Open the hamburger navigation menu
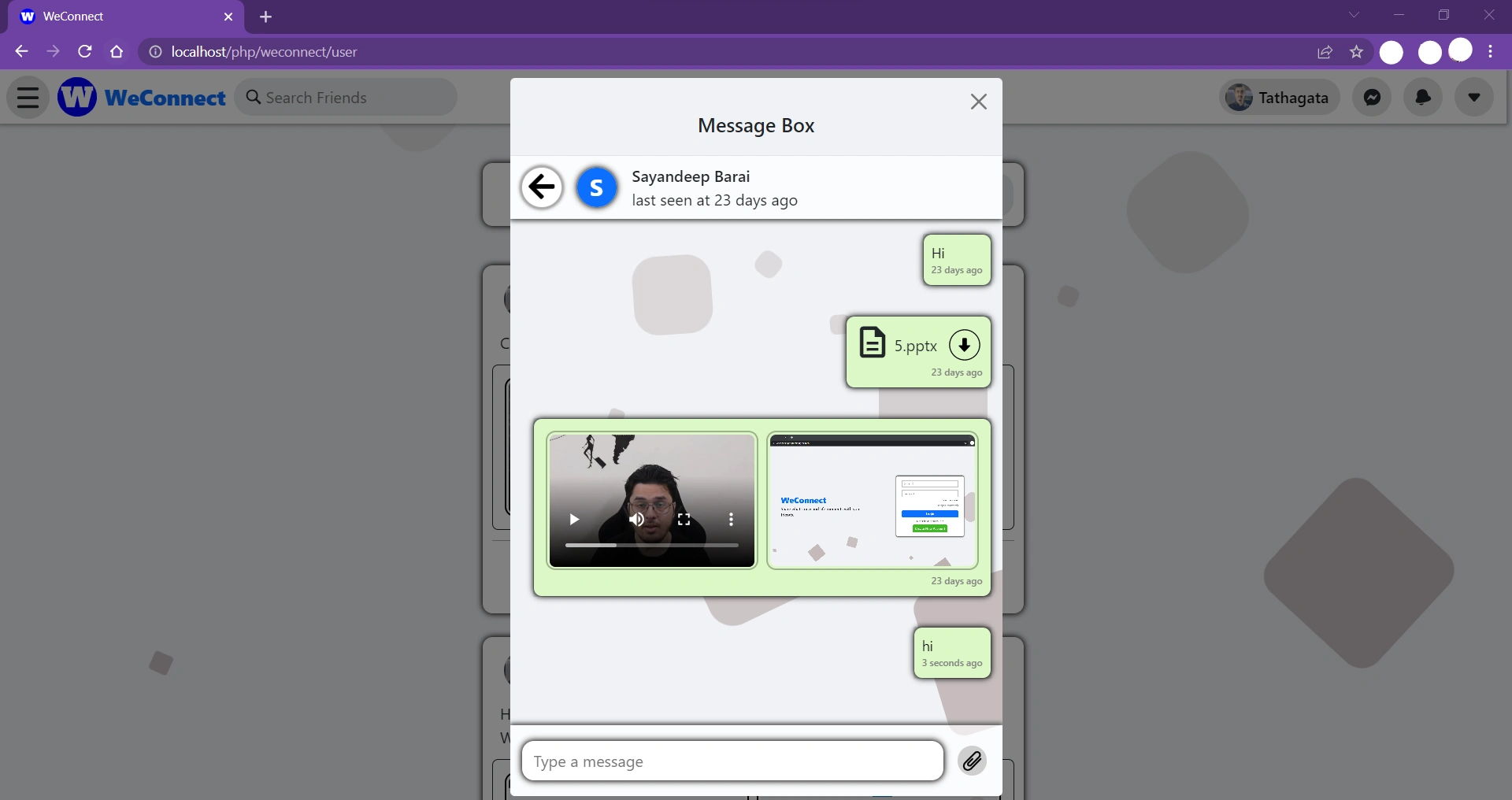This screenshot has height=800, width=1512. (x=28, y=98)
